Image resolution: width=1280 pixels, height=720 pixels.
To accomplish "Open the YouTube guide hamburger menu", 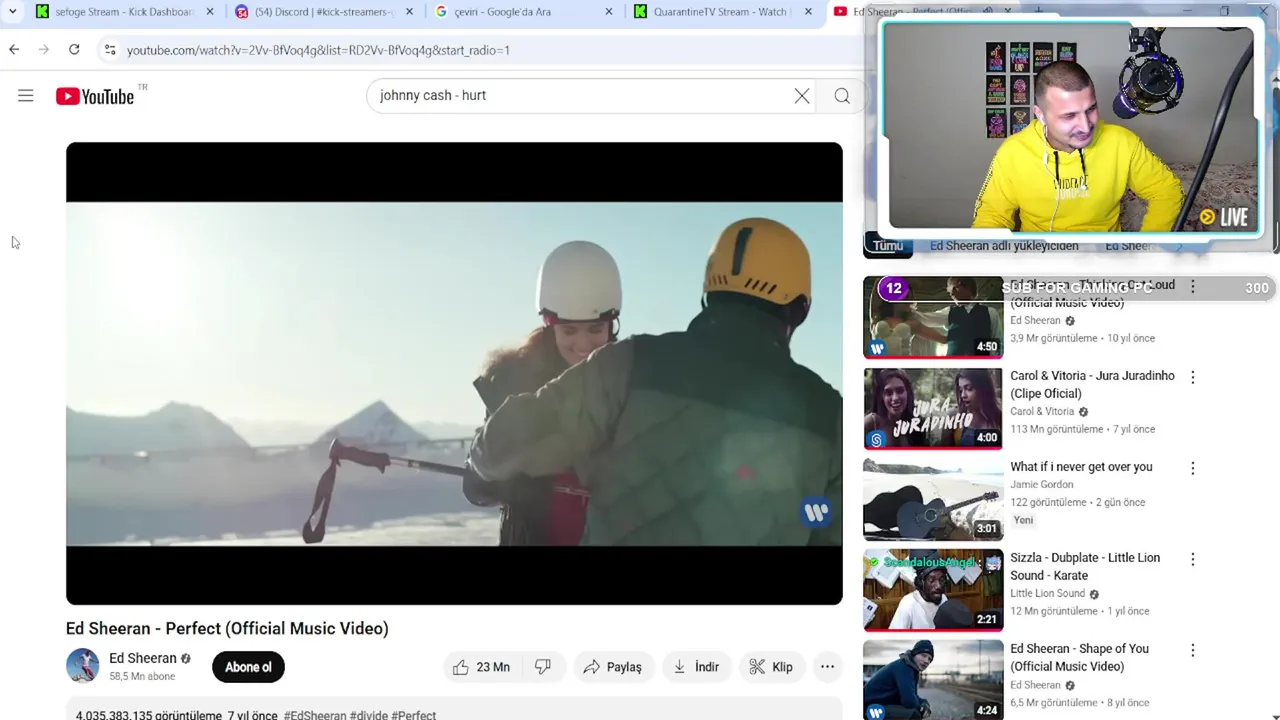I will pyautogui.click(x=26, y=96).
